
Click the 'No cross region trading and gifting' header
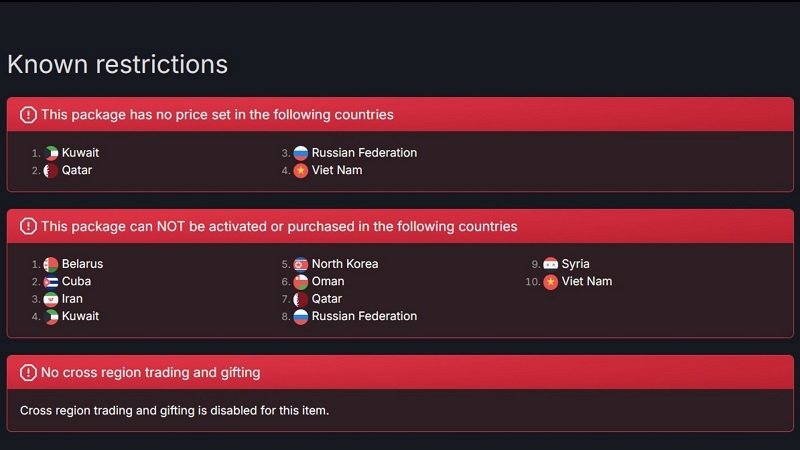pyautogui.click(x=150, y=373)
